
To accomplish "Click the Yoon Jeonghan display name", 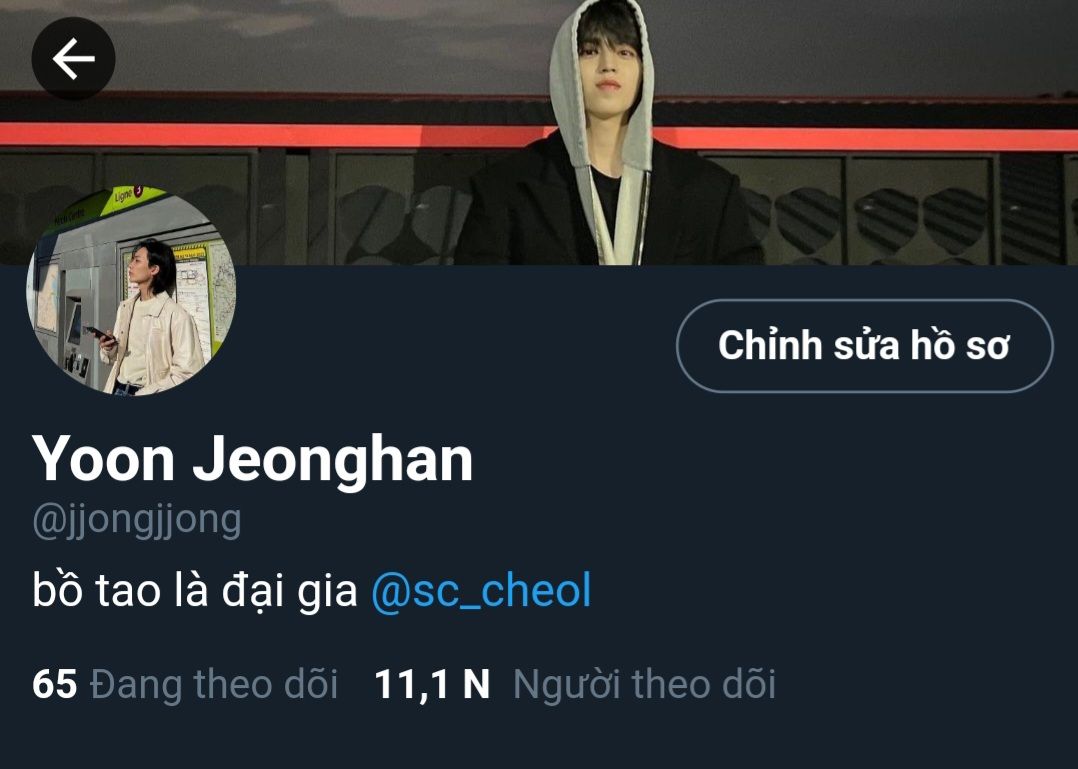I will click(252, 459).
